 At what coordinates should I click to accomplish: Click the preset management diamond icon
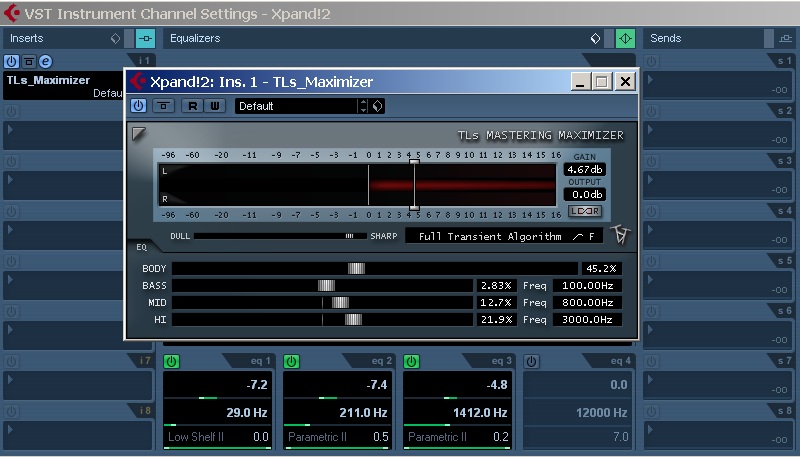pos(378,106)
